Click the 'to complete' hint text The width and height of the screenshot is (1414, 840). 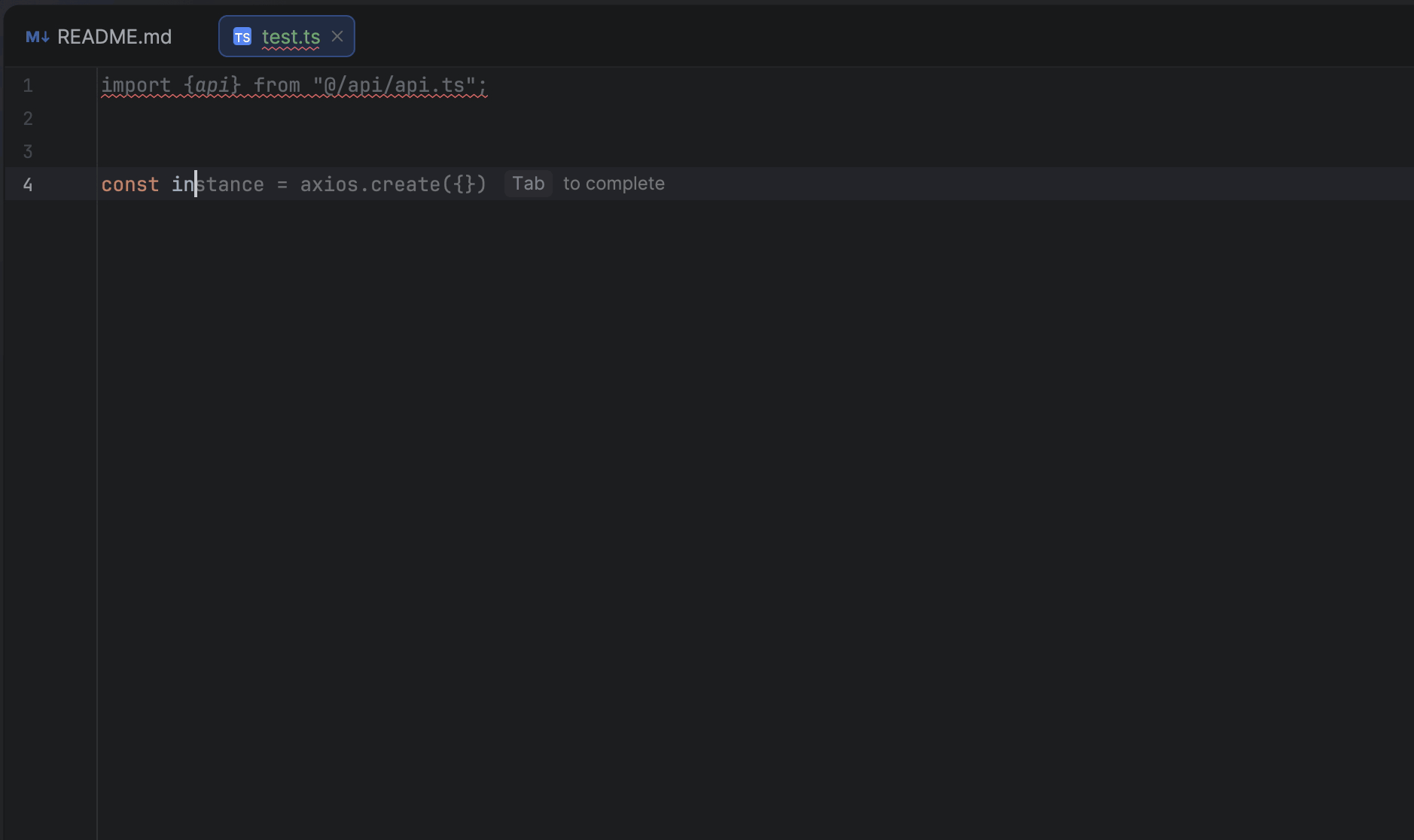[x=614, y=183]
